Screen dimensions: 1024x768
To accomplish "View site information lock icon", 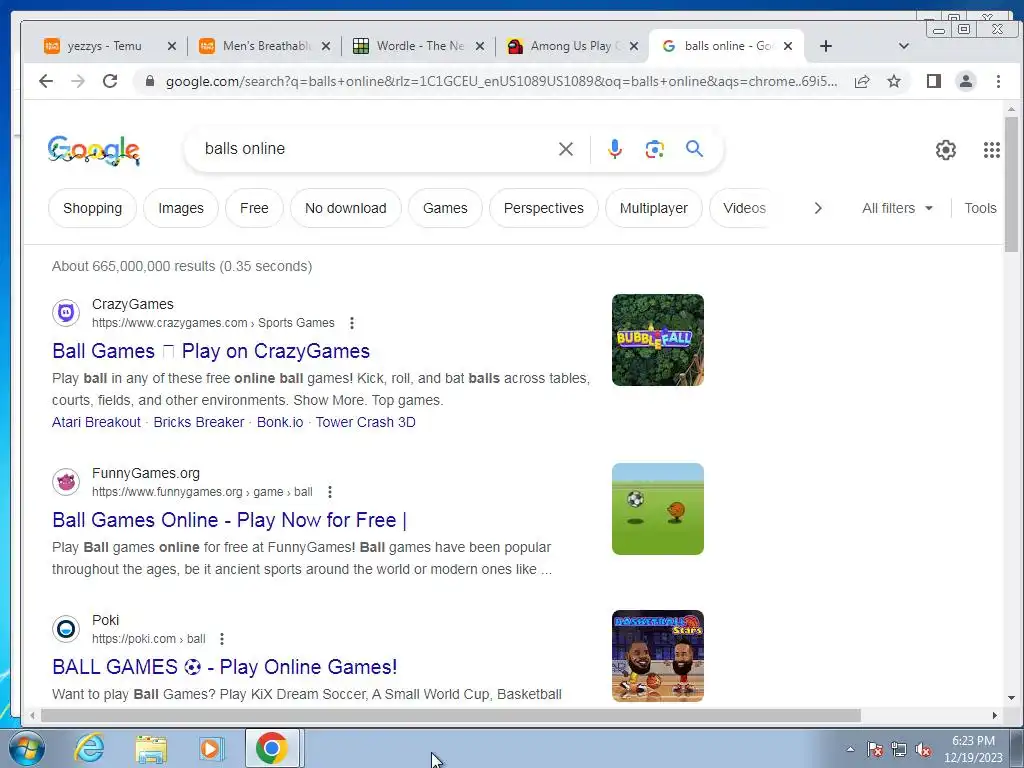I will coord(150,81).
